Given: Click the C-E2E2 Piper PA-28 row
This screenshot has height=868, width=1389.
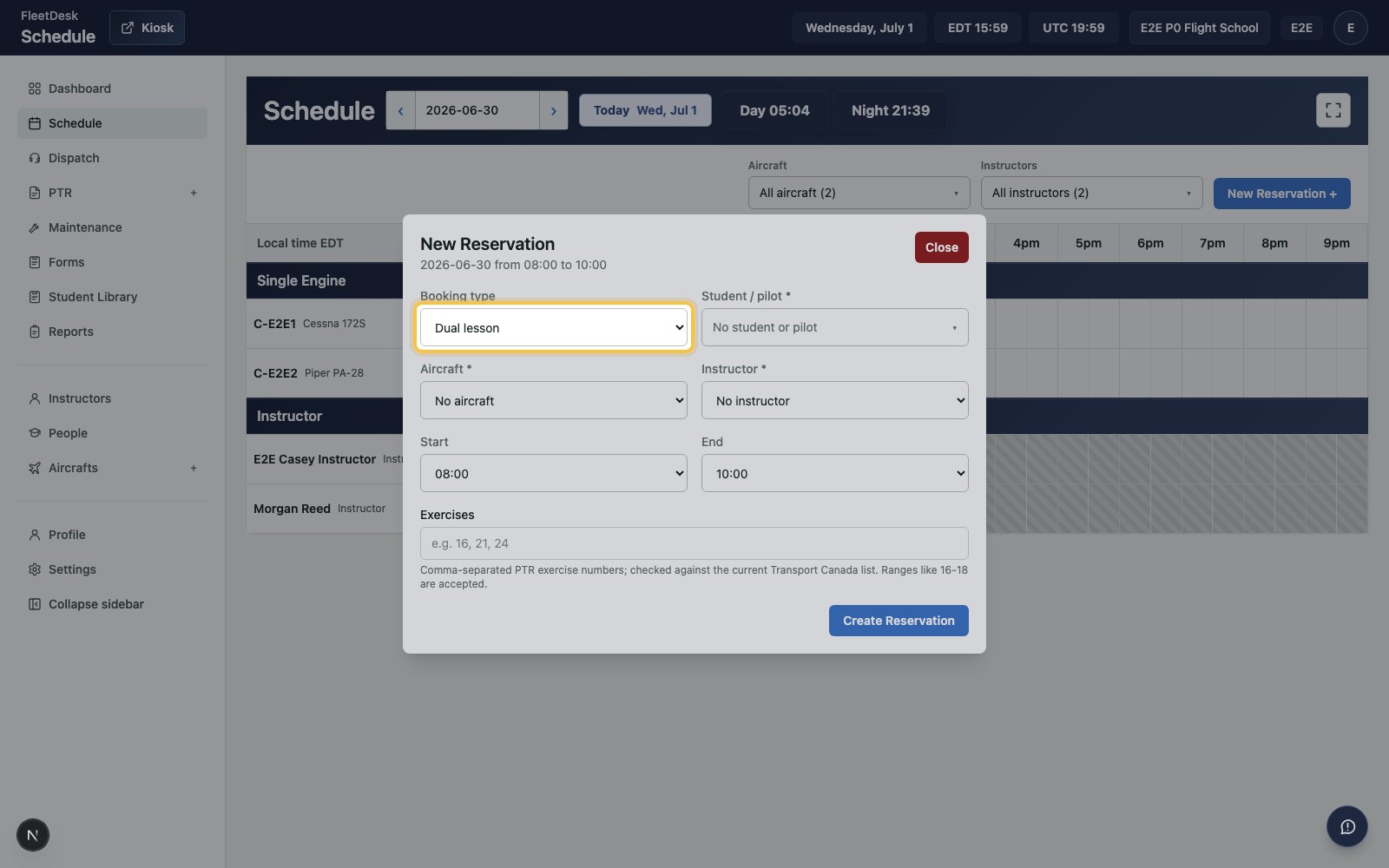Looking at the screenshot, I should tap(324, 373).
